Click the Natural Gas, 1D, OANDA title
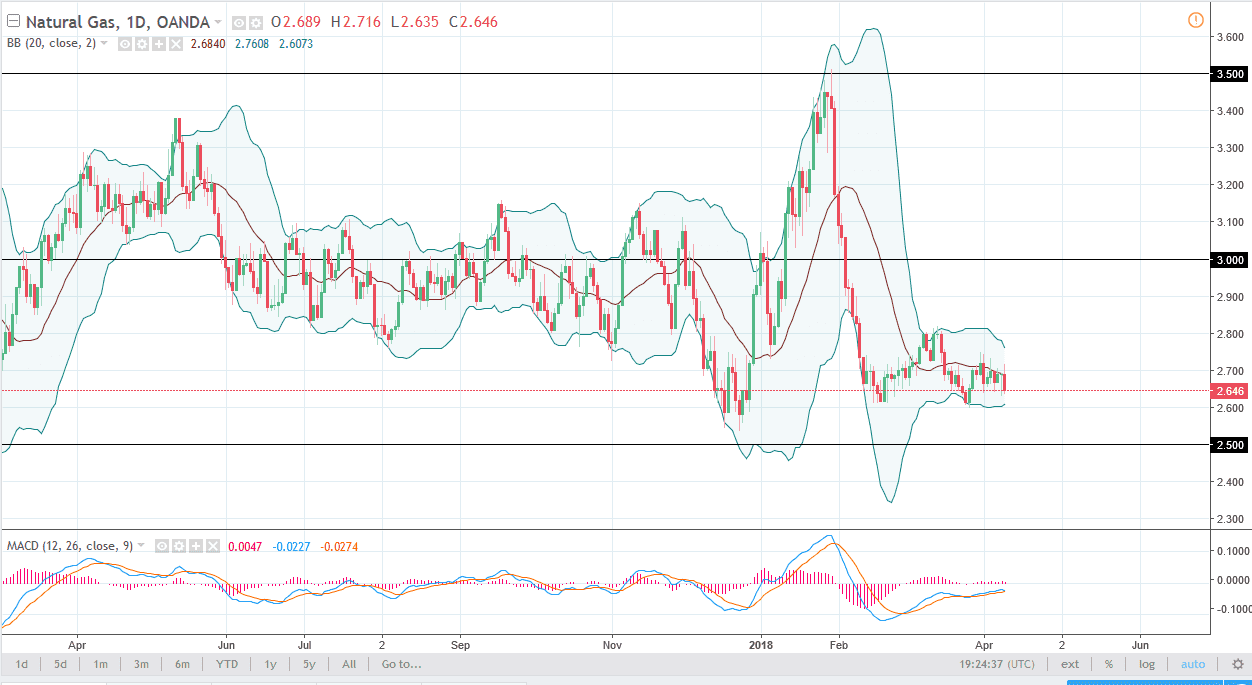 pyautogui.click(x=118, y=22)
